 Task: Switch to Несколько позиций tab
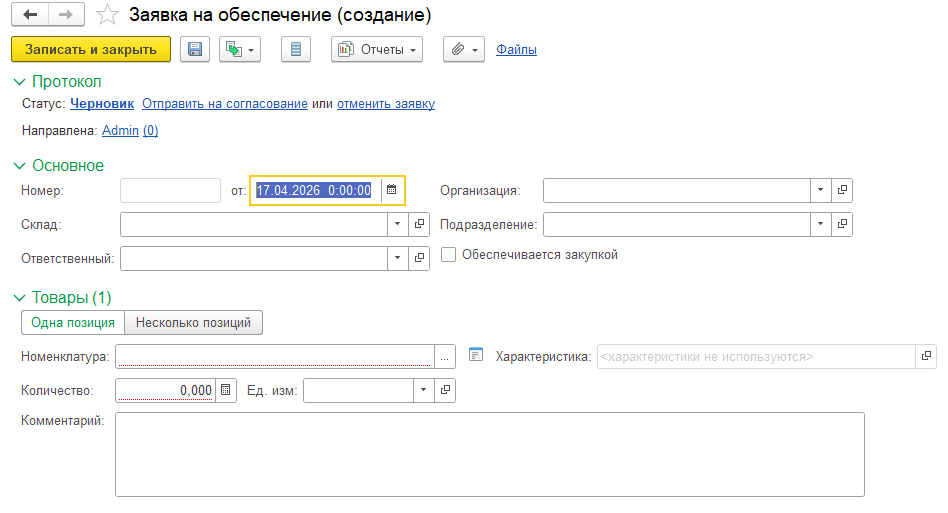coord(193,322)
